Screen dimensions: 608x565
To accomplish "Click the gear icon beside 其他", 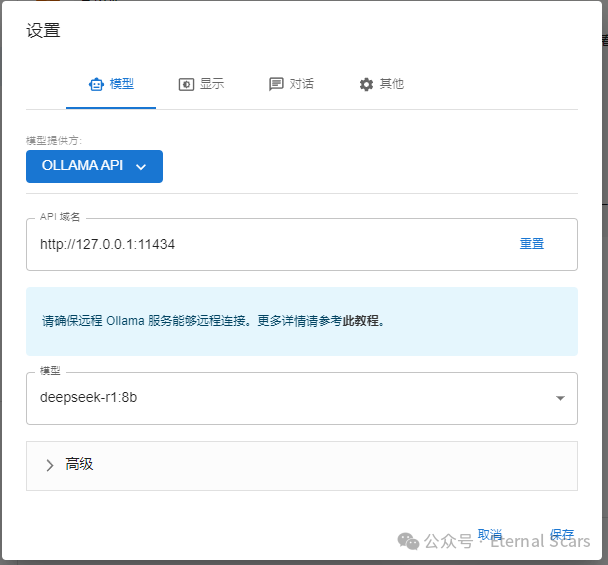I will coord(366,84).
